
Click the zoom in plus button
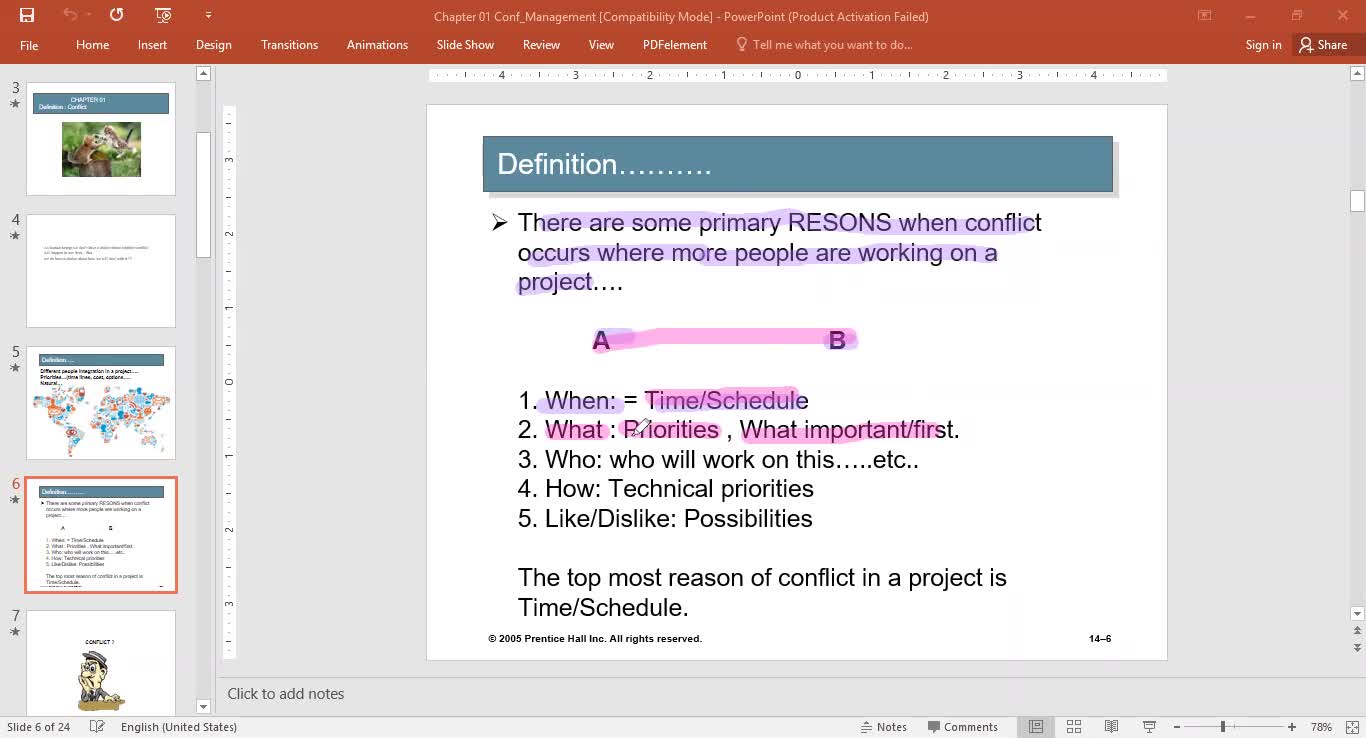(1292, 727)
